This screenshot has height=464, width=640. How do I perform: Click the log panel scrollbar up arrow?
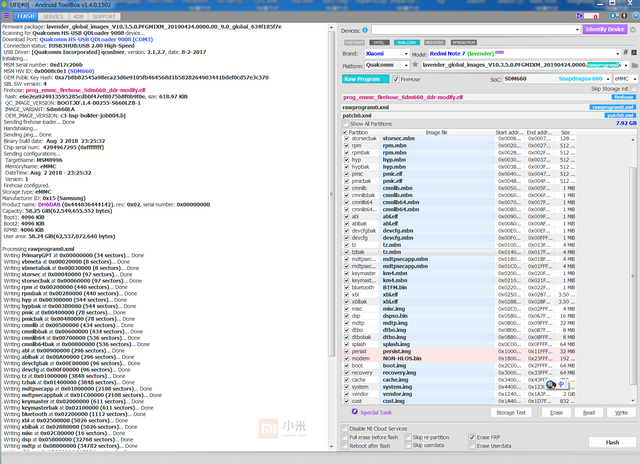[331, 27]
